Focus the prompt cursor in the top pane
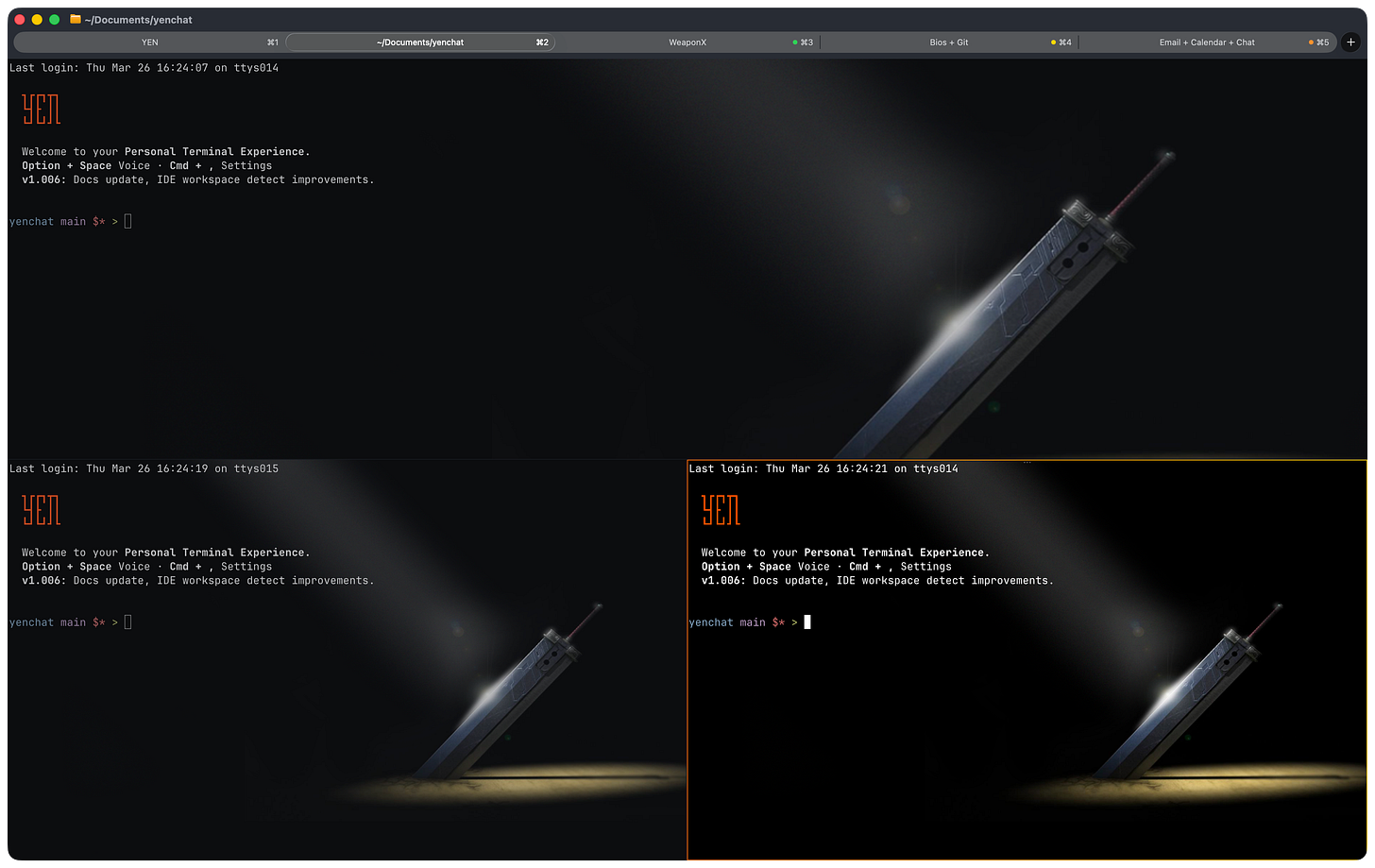1375x868 pixels. (128, 221)
